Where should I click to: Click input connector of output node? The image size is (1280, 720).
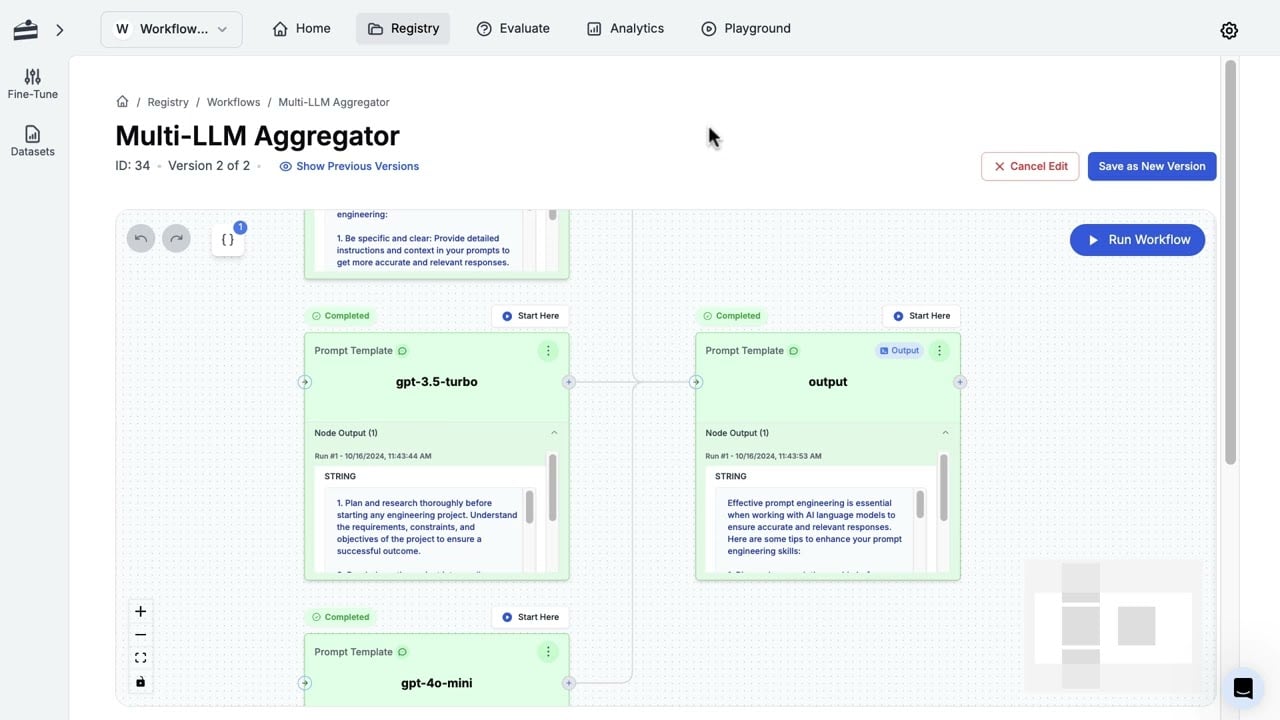(x=696, y=382)
